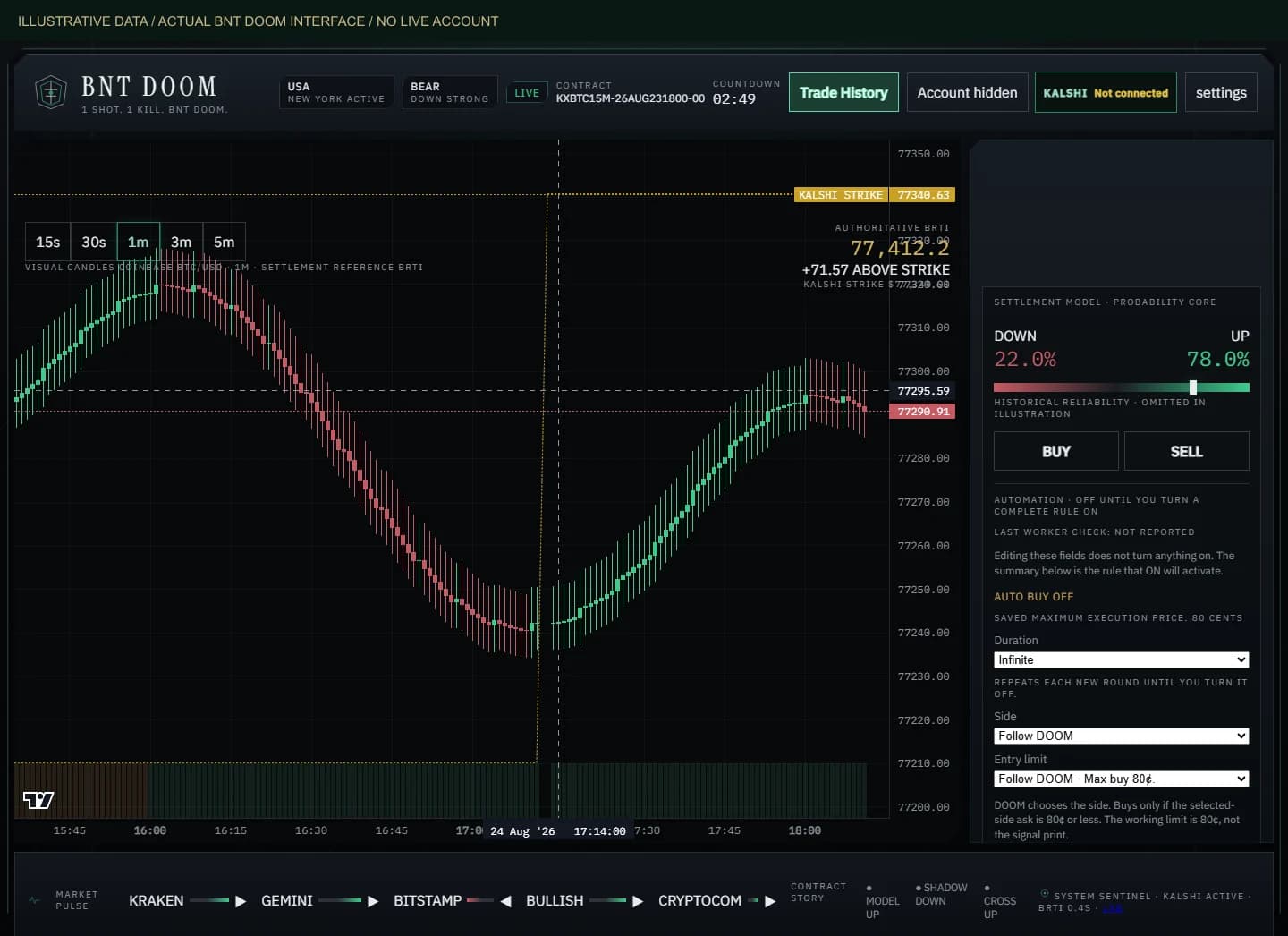Click the arrow next to KRAKEN

(x=240, y=901)
